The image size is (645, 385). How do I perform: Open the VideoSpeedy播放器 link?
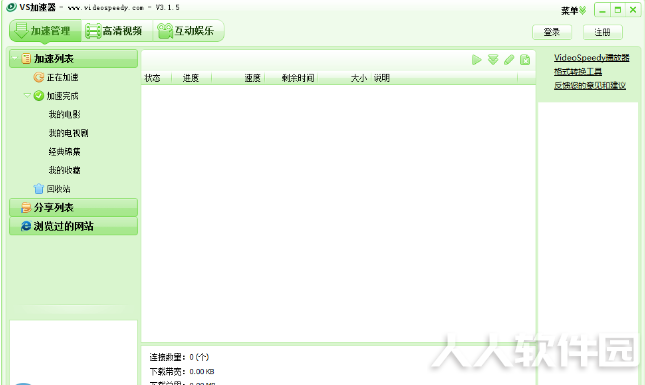click(592, 58)
